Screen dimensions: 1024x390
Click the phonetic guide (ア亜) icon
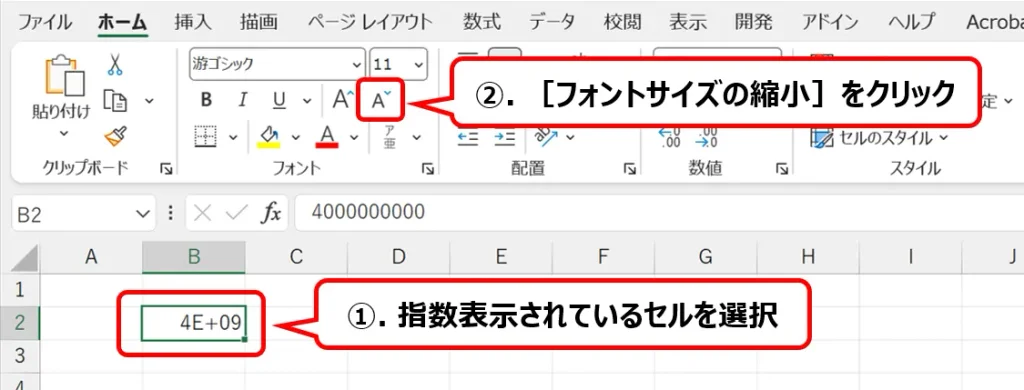point(390,137)
